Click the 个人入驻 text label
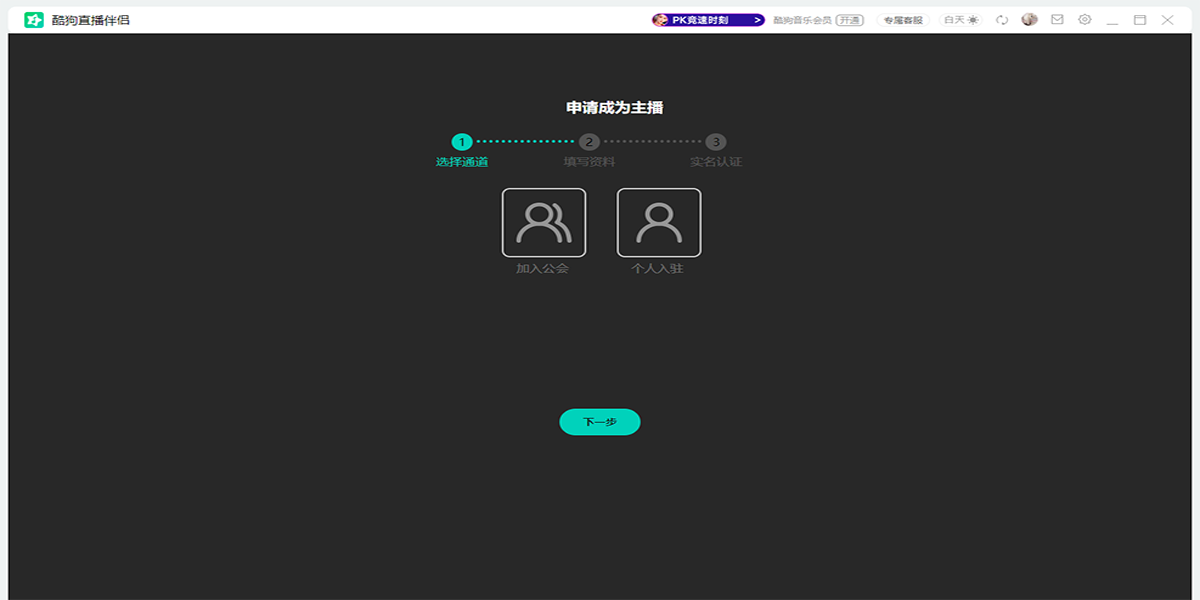The image size is (1200, 600). [x=657, y=269]
